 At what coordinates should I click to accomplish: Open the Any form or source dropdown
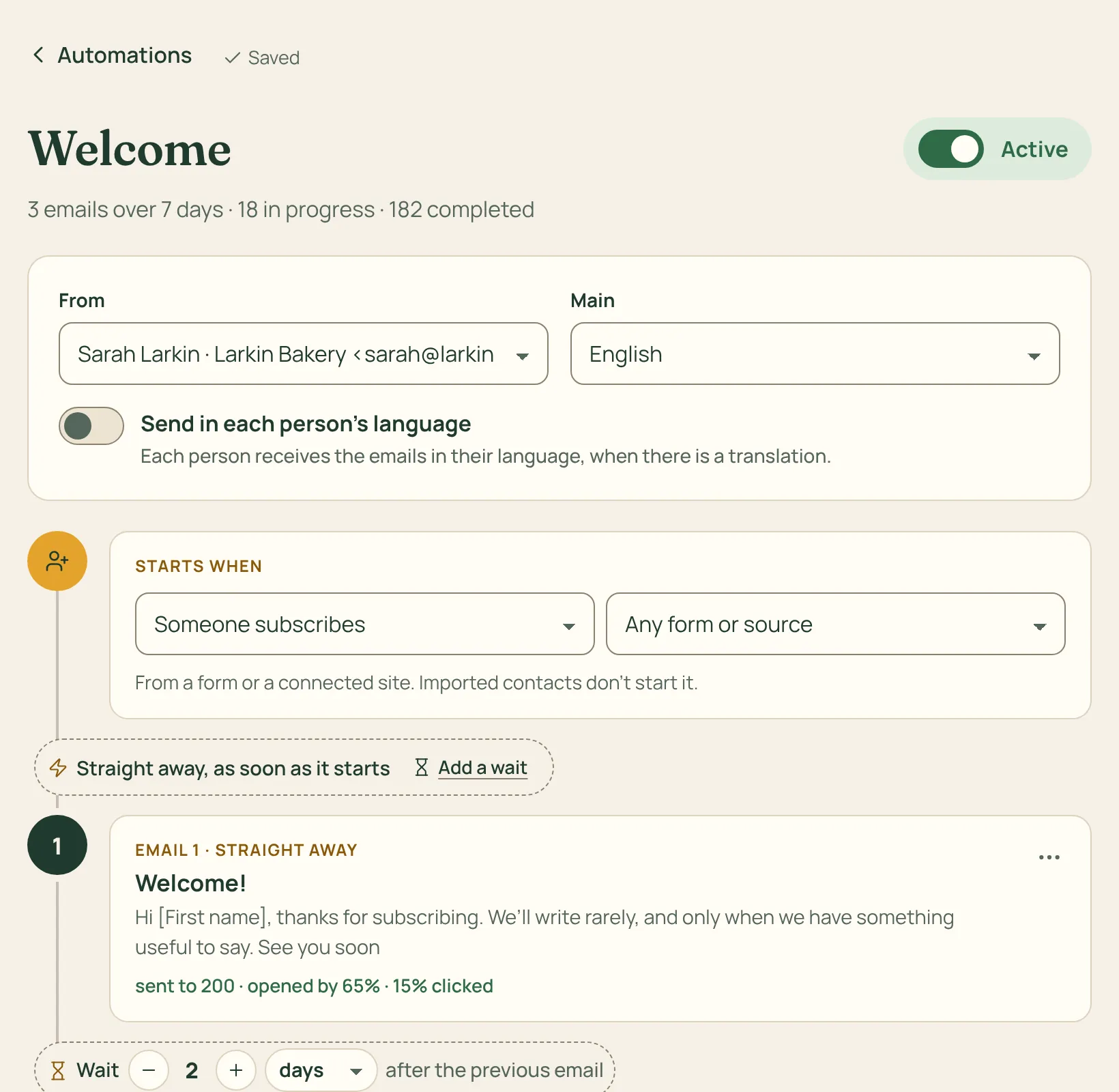click(x=835, y=624)
